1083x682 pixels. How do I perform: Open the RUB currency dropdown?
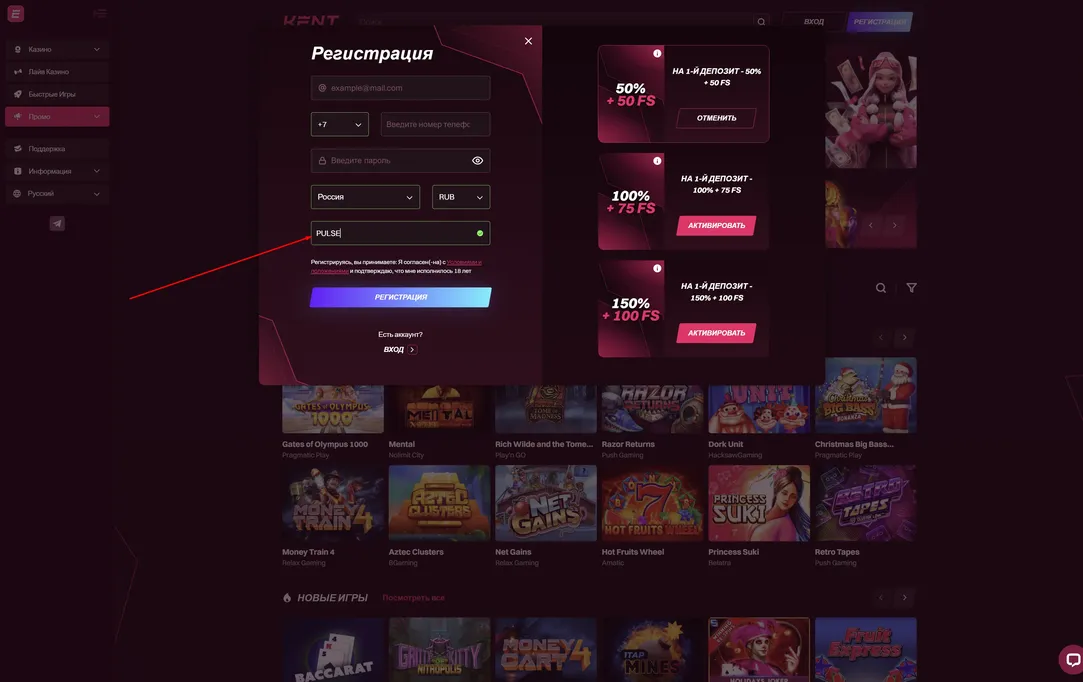(461, 197)
